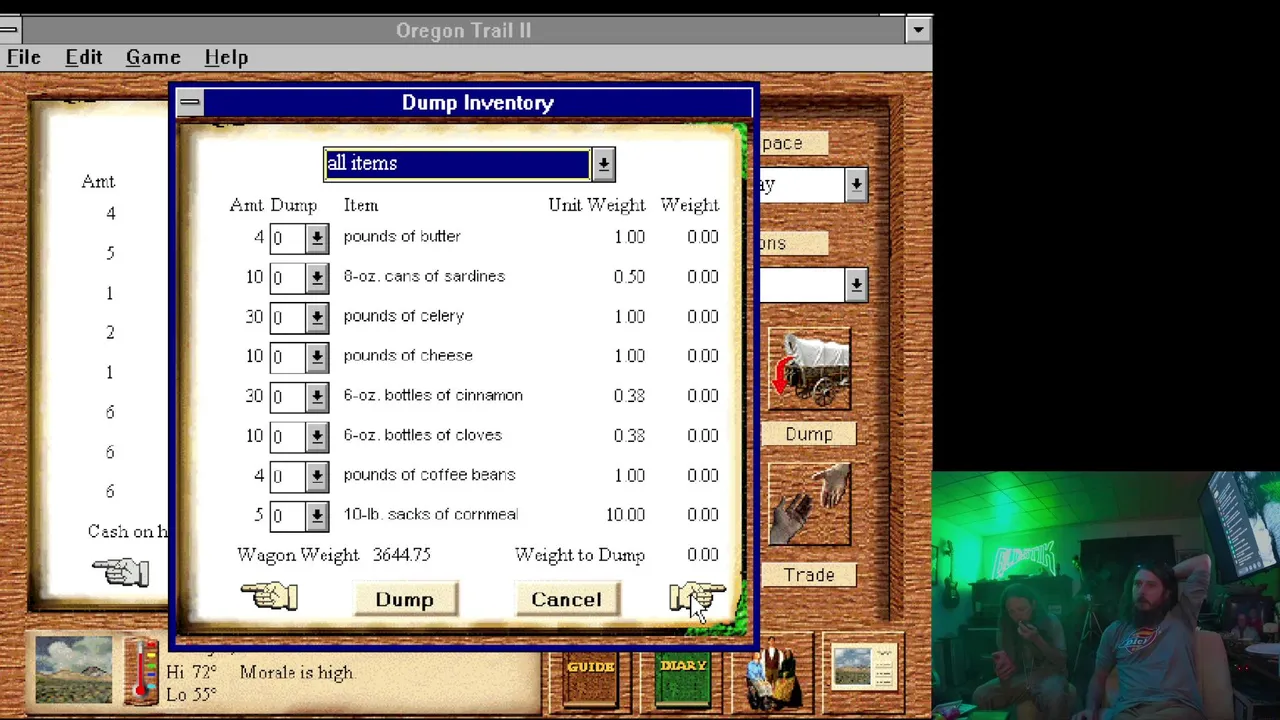Viewport: 1280px width, 720px height.
Task: Open the Game menu
Action: [x=153, y=58]
